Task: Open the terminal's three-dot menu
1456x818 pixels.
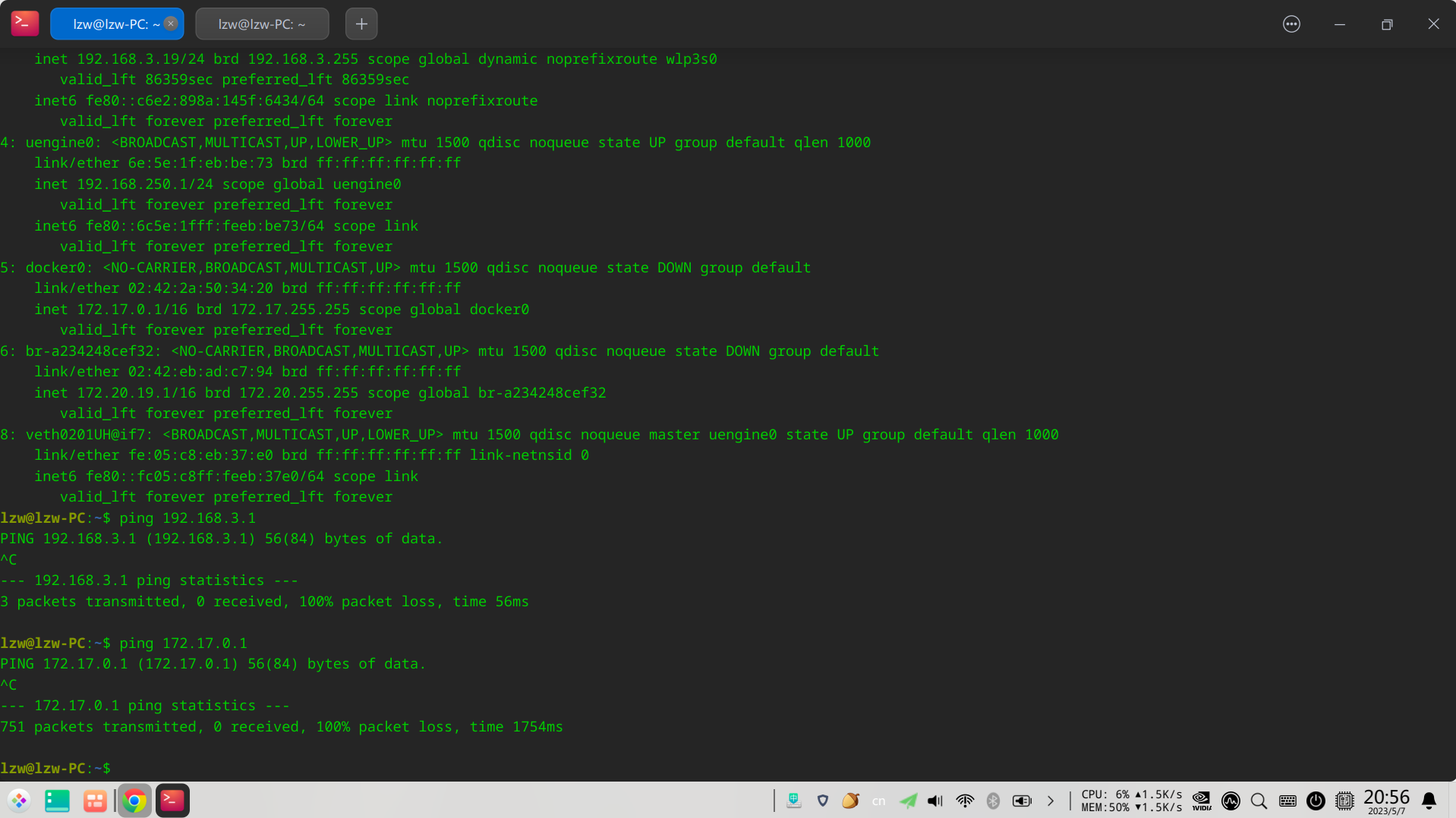Action: [x=1291, y=24]
